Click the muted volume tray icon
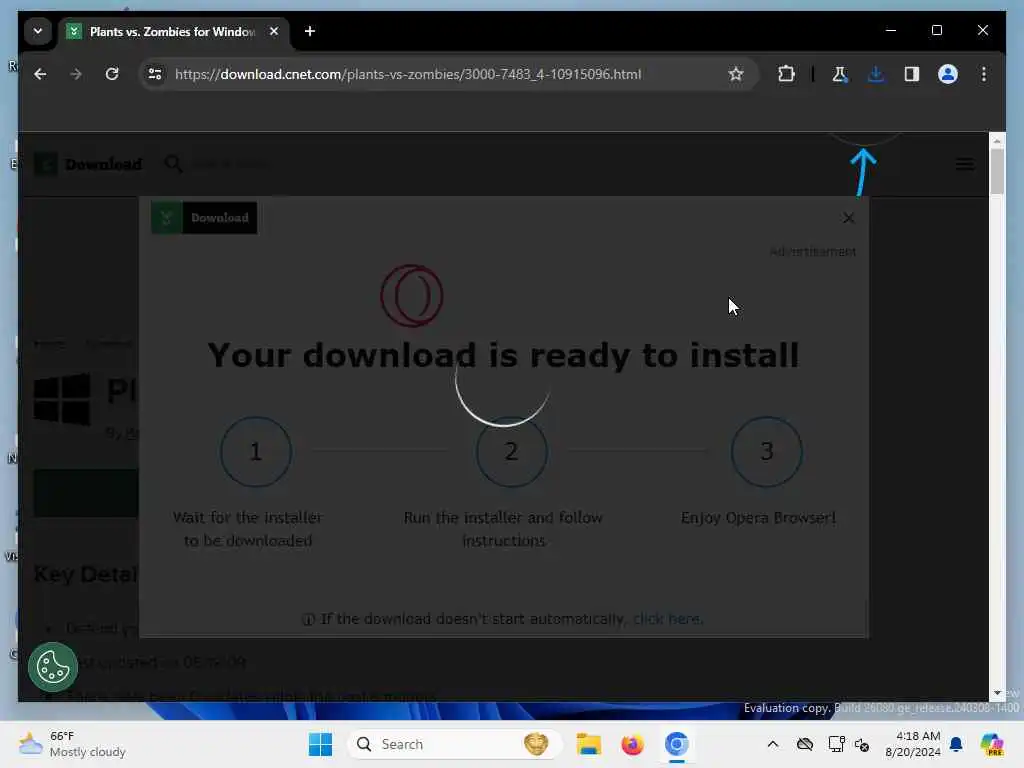 coord(862,744)
